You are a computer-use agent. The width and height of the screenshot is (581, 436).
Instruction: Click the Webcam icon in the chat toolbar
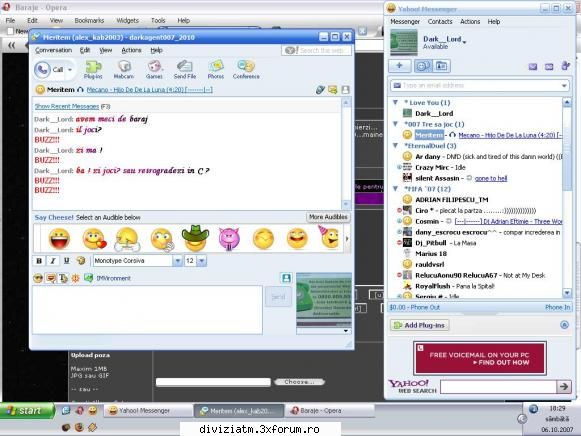pyautogui.click(x=124, y=69)
